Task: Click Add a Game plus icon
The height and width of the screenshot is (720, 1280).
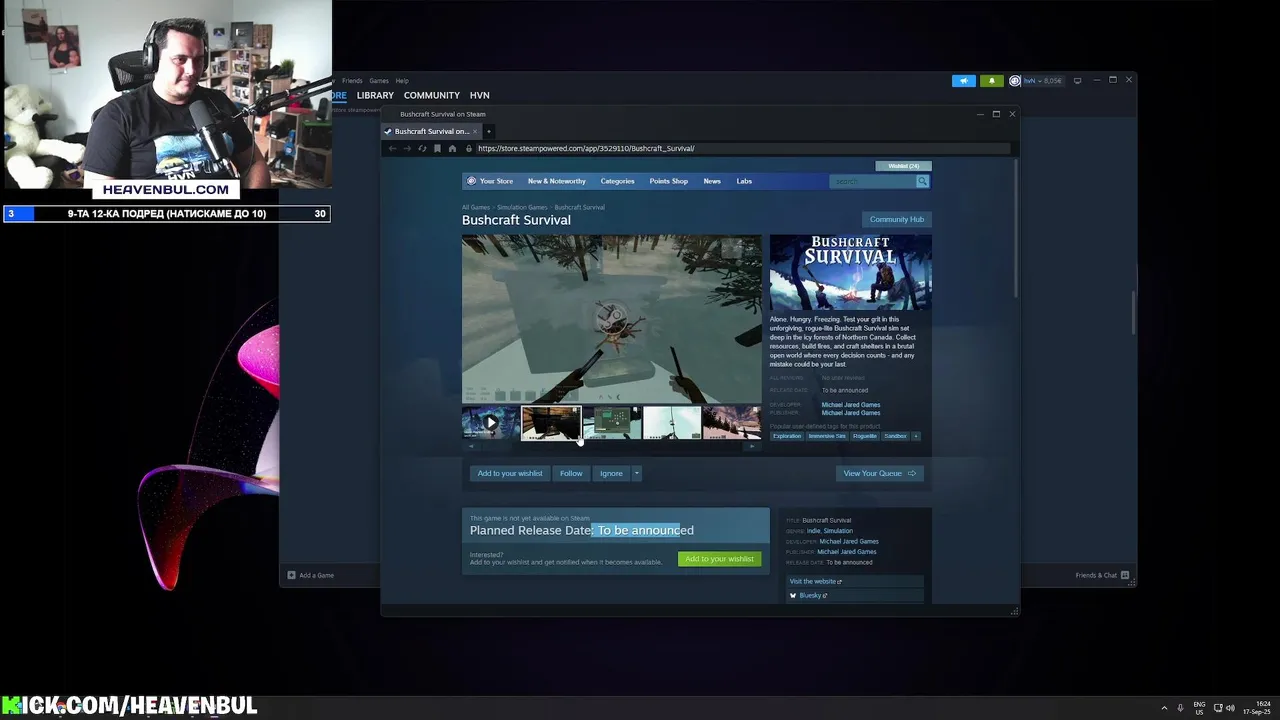Action: coord(291,575)
